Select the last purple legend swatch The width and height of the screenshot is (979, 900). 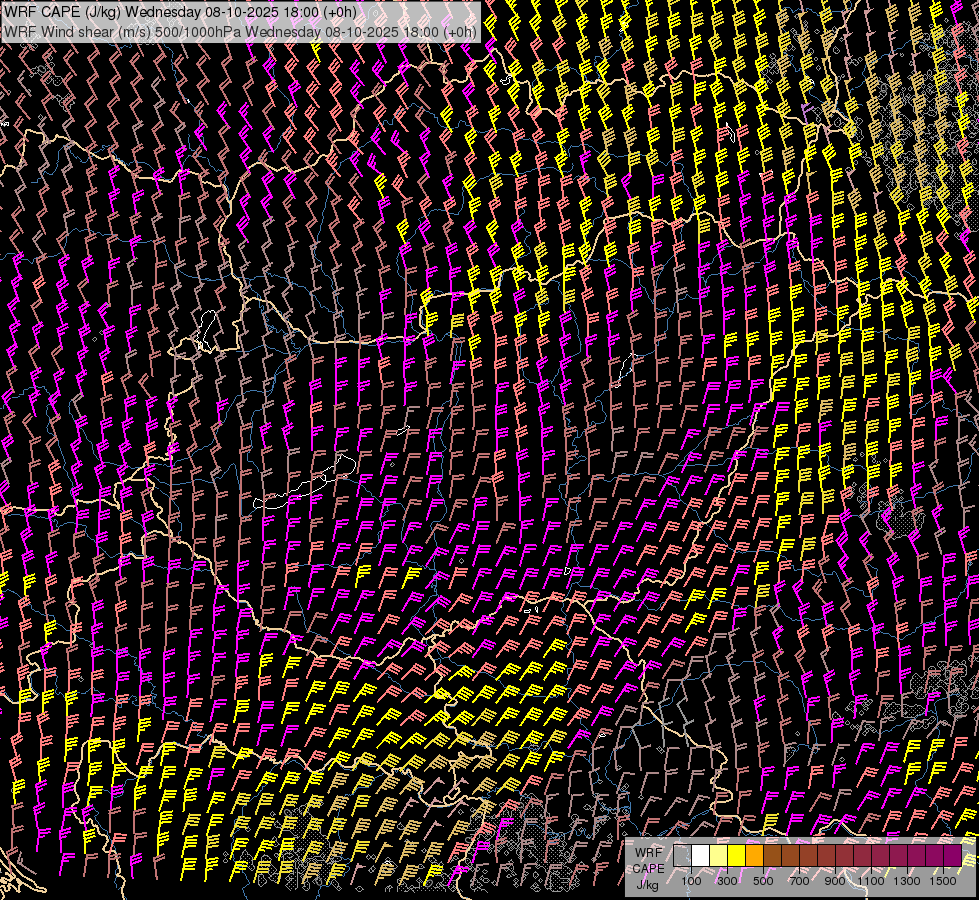tap(953, 856)
